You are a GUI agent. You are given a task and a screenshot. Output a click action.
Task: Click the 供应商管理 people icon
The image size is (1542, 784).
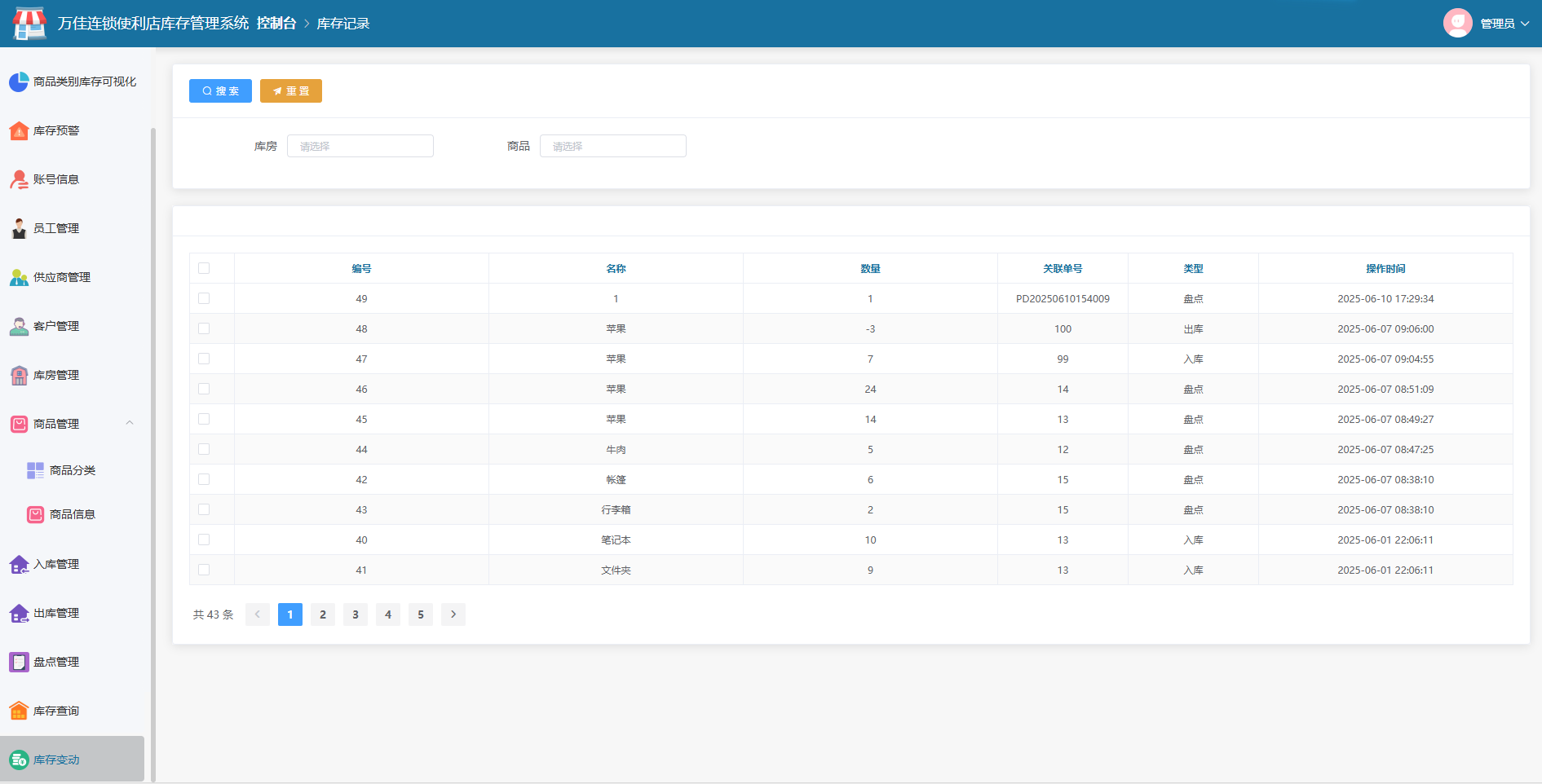tap(19, 277)
